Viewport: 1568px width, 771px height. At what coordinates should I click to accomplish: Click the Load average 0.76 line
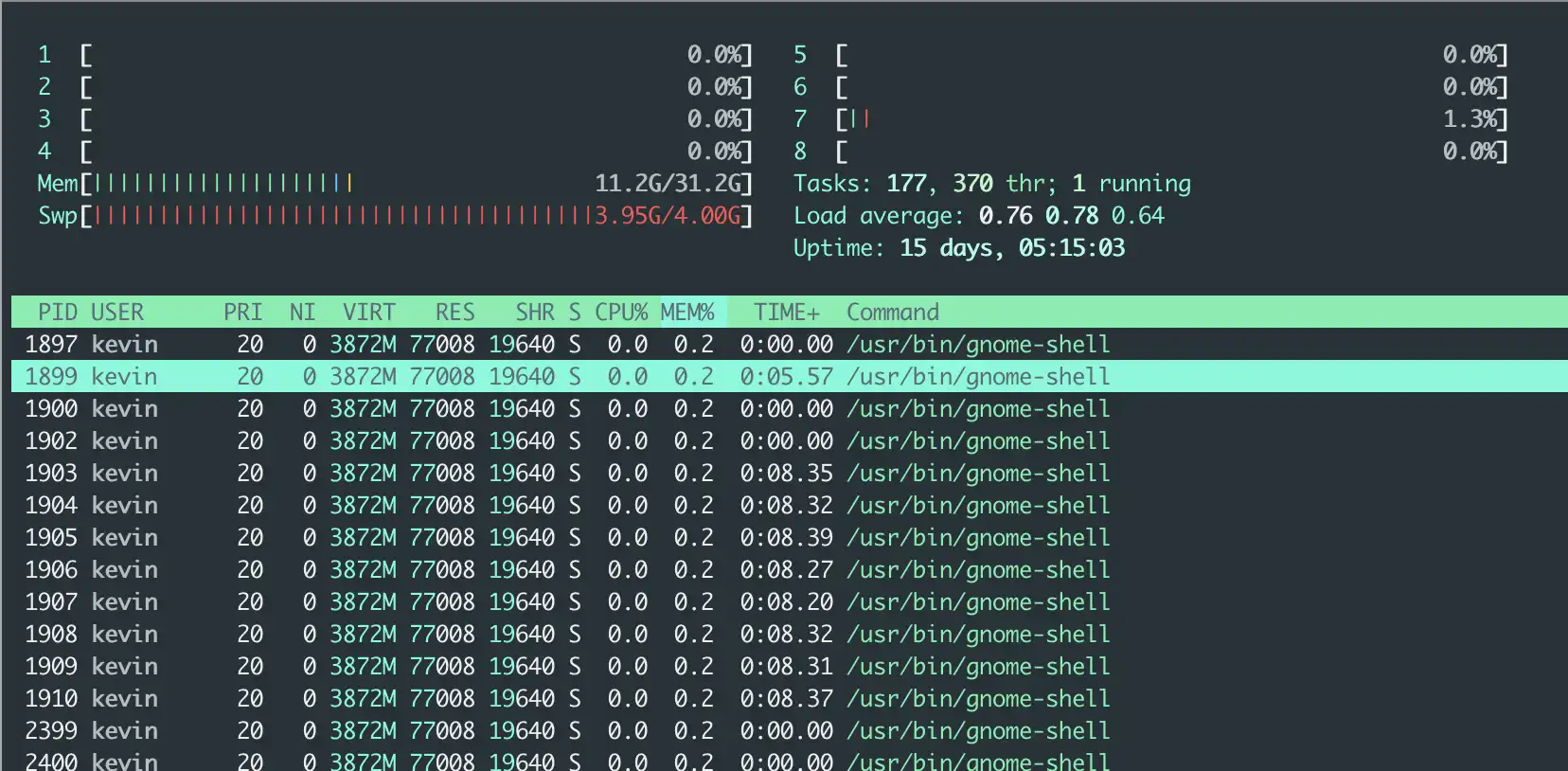(979, 216)
